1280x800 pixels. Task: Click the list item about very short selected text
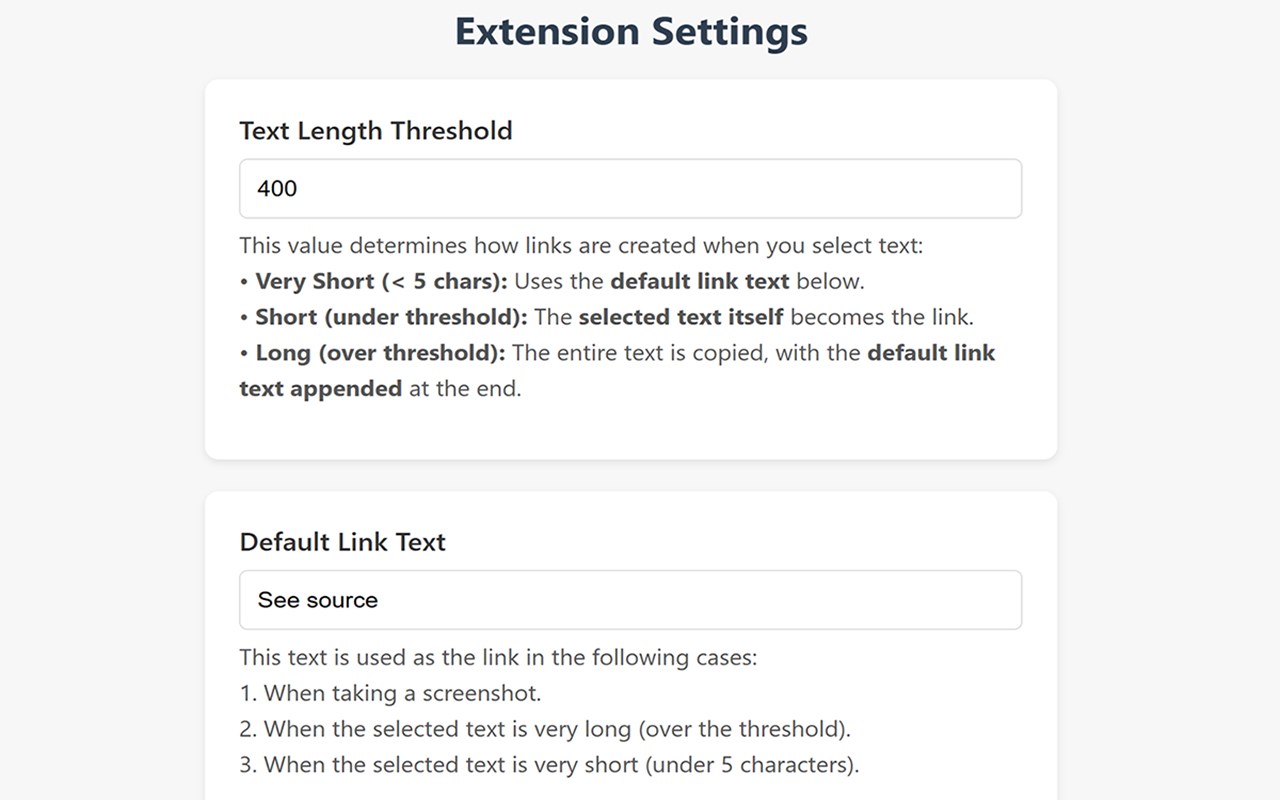click(x=561, y=765)
